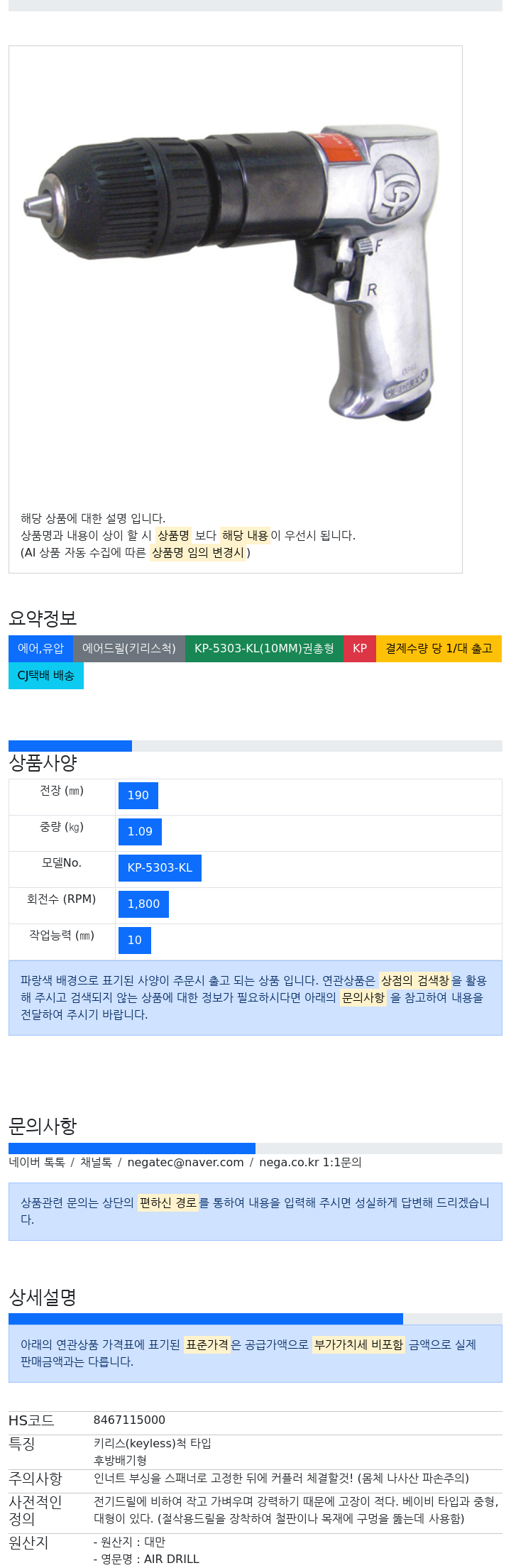Click negatec@naver.com email link
This screenshot has width=511, height=1568.
185,1163
